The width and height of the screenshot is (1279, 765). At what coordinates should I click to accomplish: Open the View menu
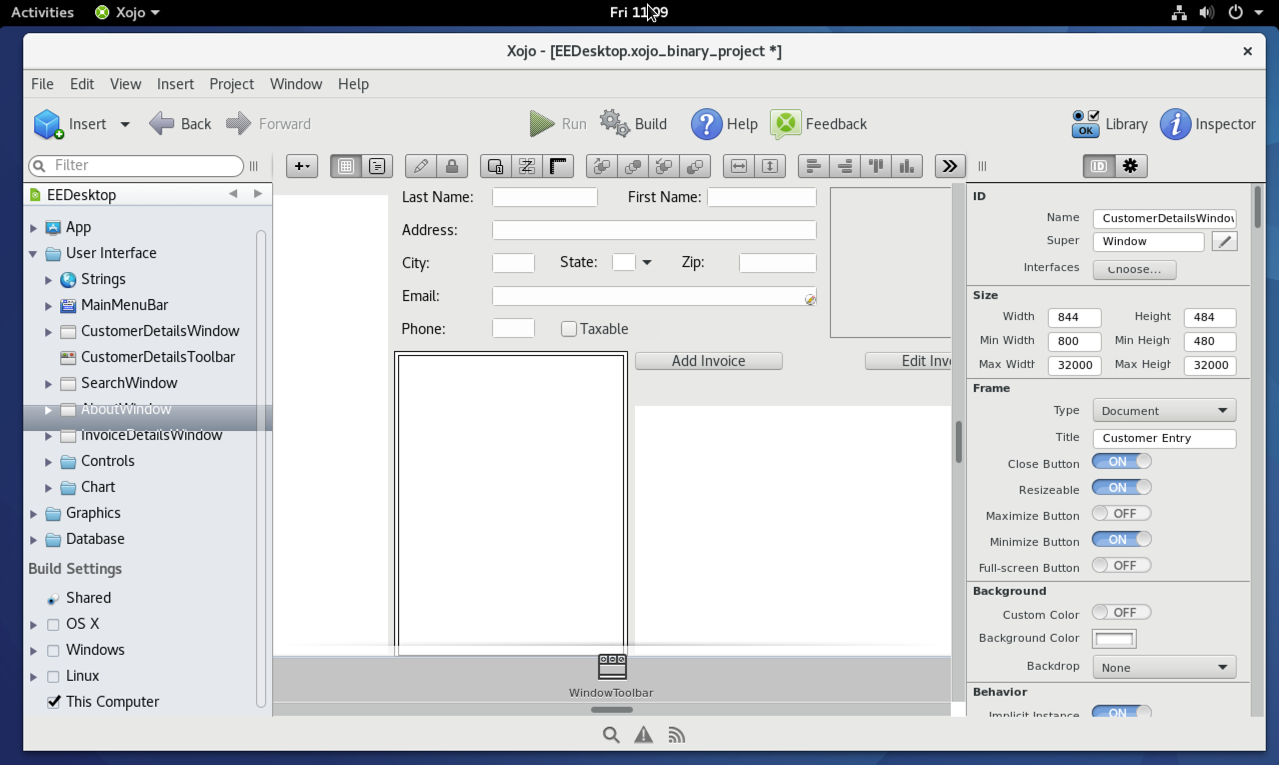point(125,84)
